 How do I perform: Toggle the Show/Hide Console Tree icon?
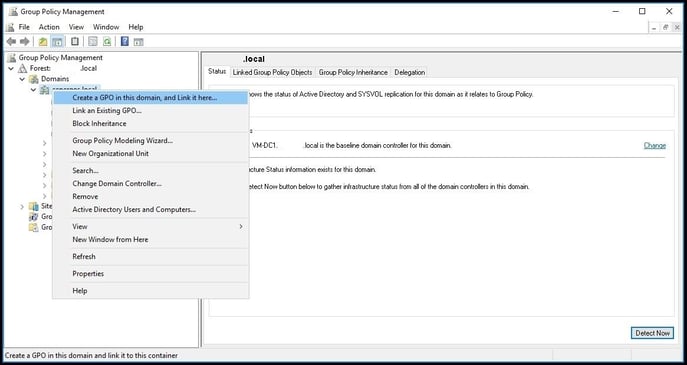tap(57, 42)
